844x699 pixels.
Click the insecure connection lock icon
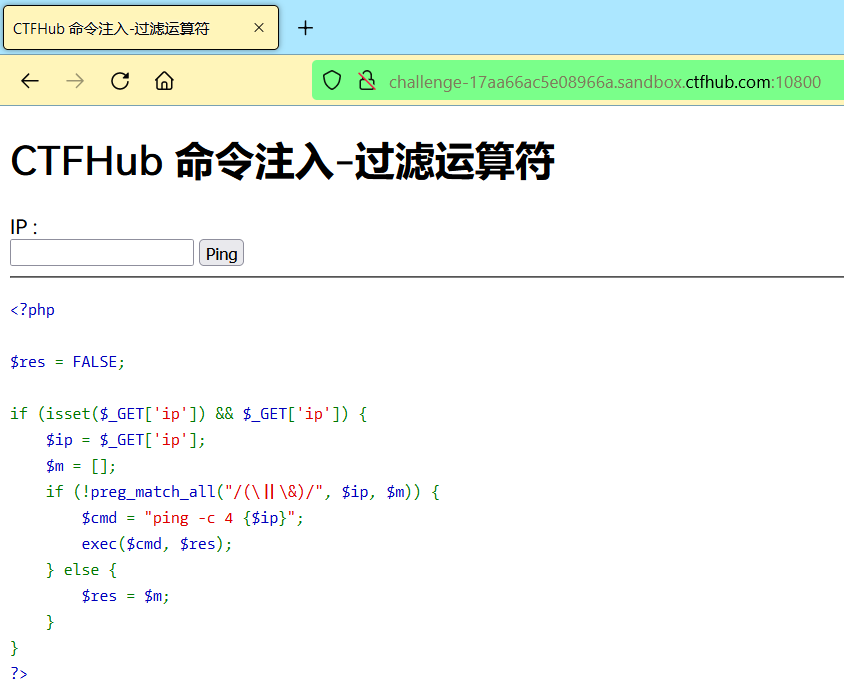click(x=367, y=81)
